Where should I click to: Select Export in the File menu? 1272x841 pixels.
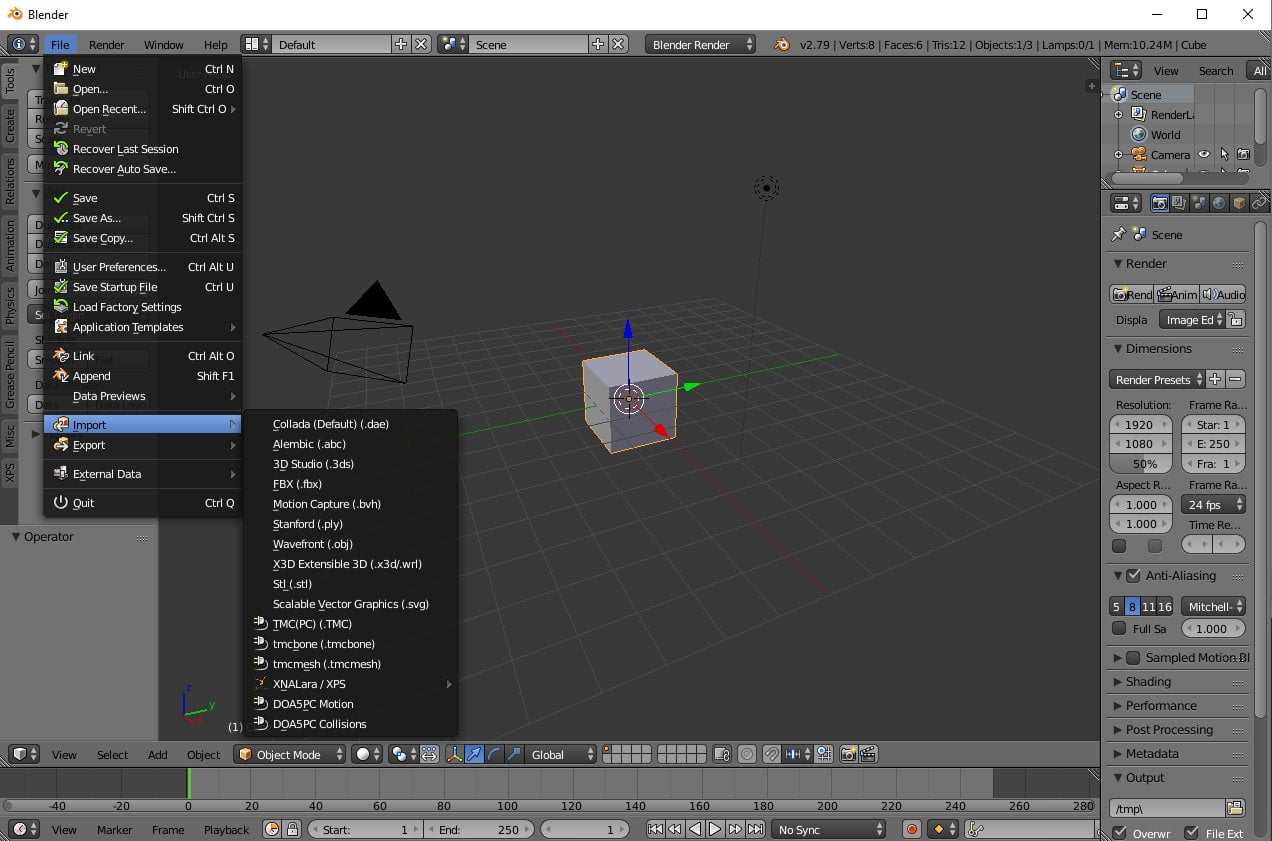(x=143, y=445)
